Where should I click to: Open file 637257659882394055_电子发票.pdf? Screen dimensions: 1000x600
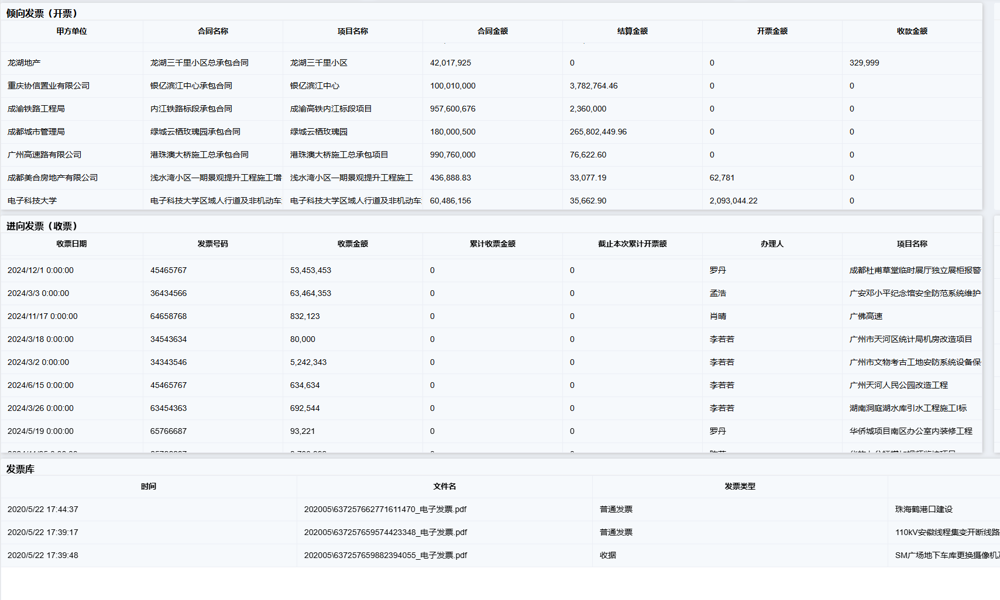385,555
